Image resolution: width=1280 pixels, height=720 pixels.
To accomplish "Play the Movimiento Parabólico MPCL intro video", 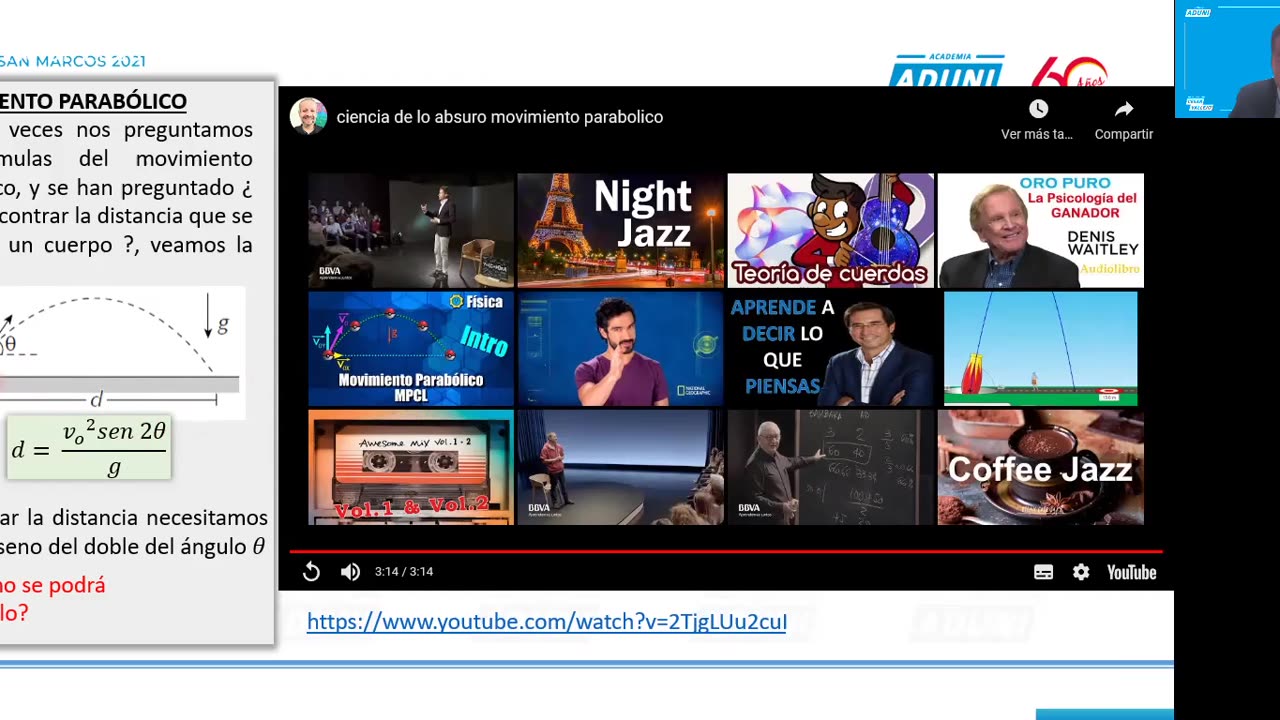I will click(x=411, y=349).
